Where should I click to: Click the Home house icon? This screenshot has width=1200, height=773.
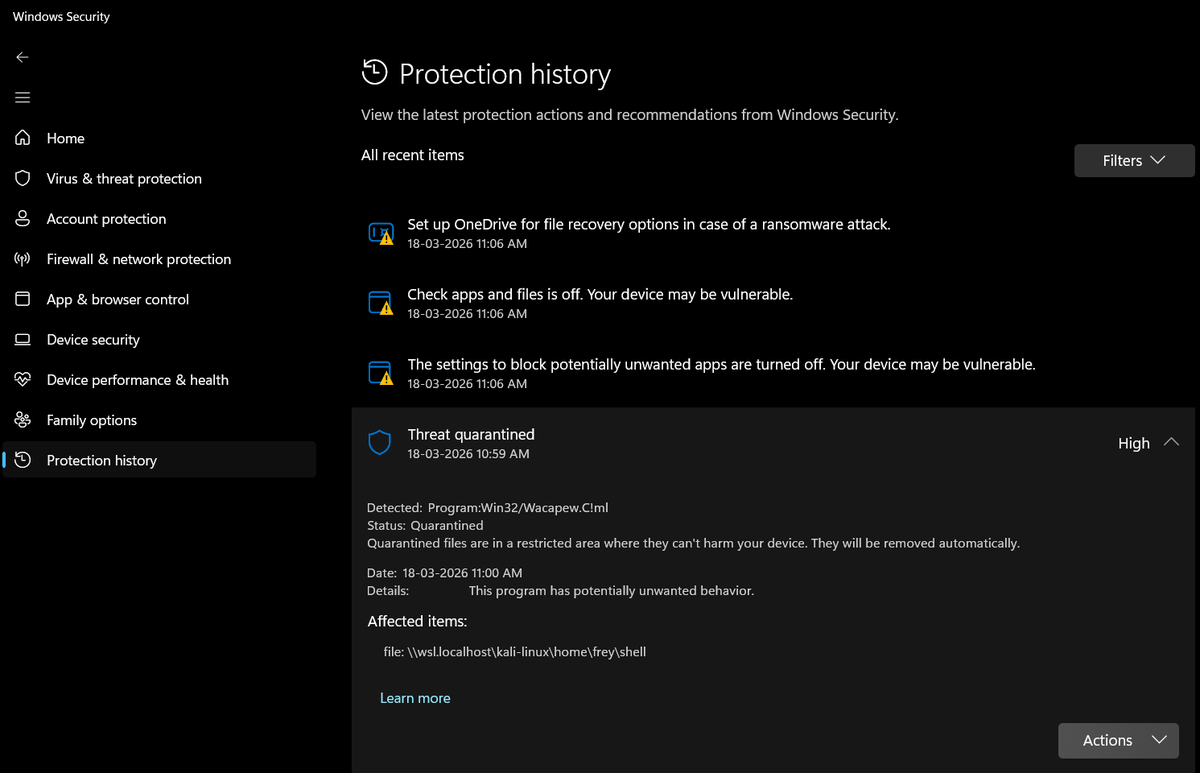pos(22,138)
